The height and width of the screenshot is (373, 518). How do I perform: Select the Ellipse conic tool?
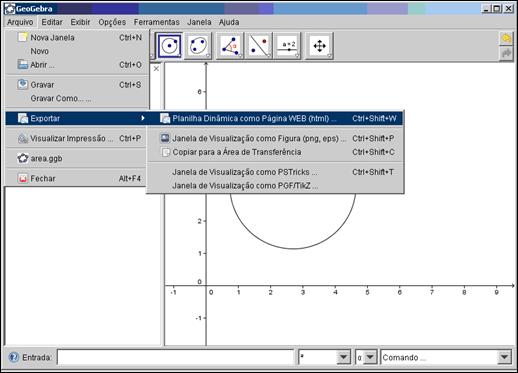tap(198, 46)
